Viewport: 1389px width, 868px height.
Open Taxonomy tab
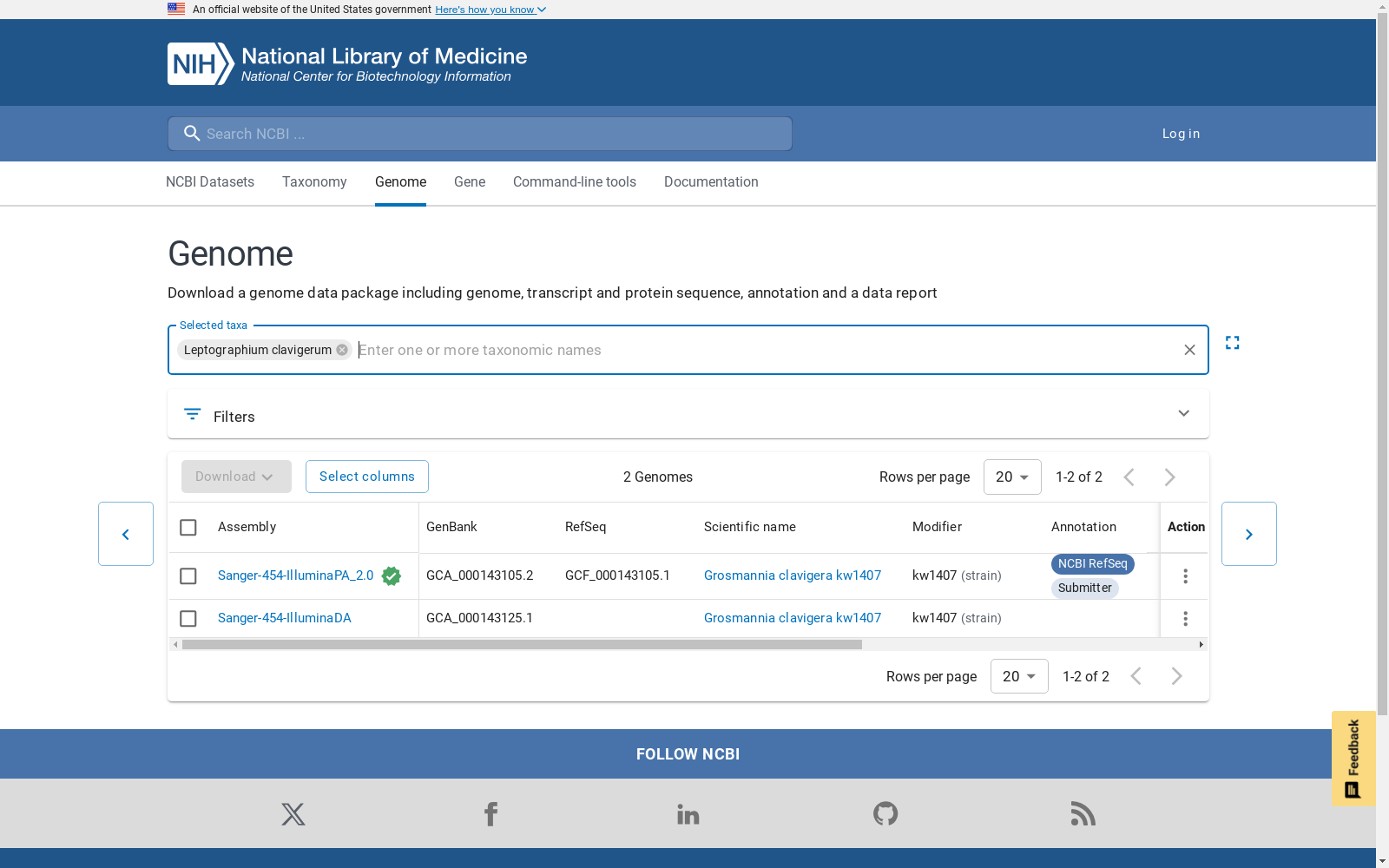coord(314,181)
